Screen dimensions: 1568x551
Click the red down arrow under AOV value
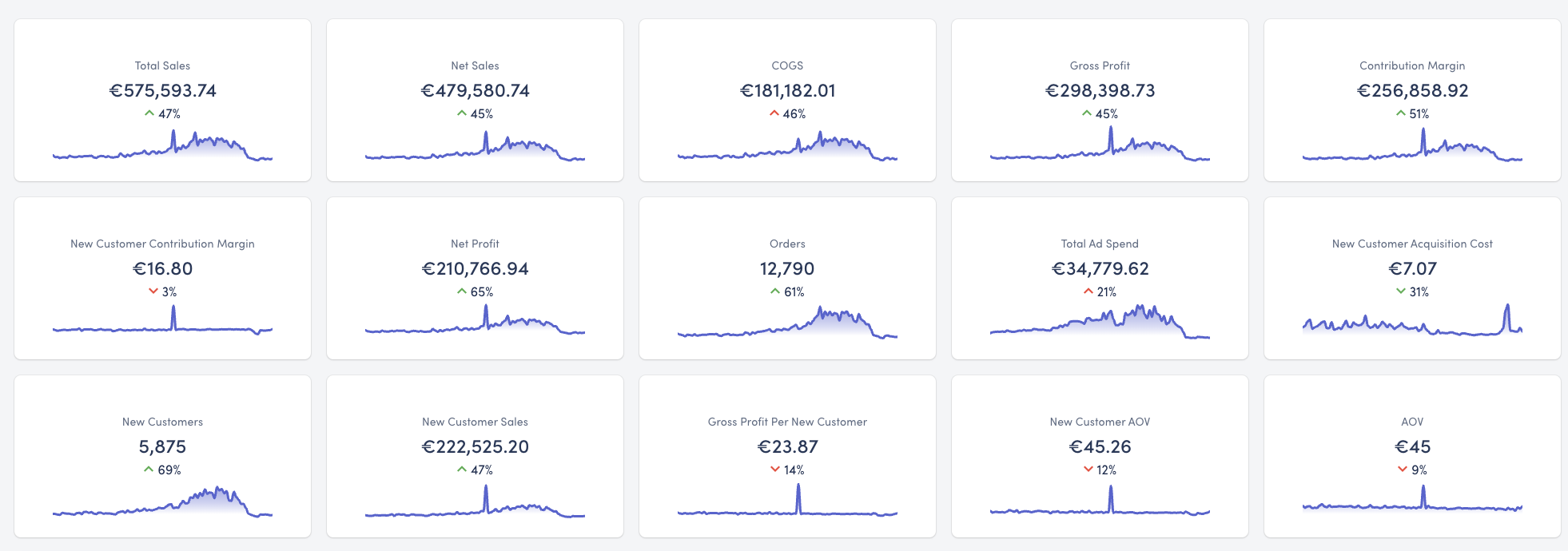[1403, 470]
